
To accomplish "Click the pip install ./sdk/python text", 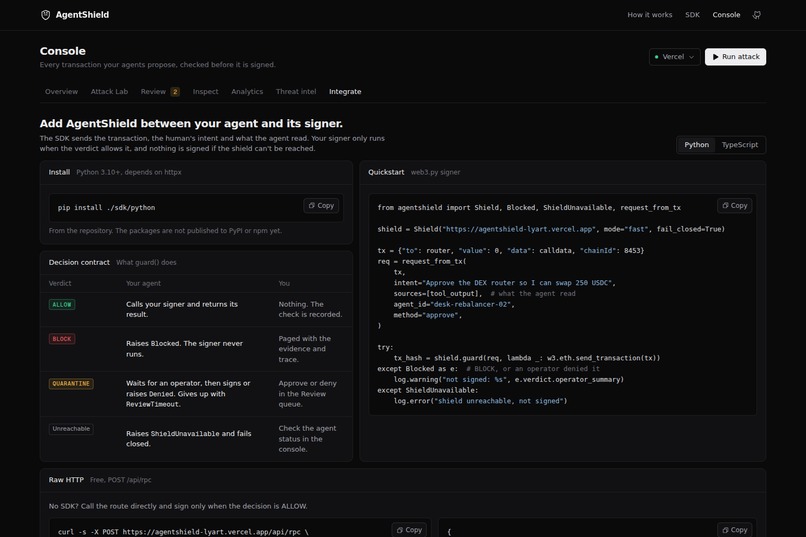I will 106,208.
